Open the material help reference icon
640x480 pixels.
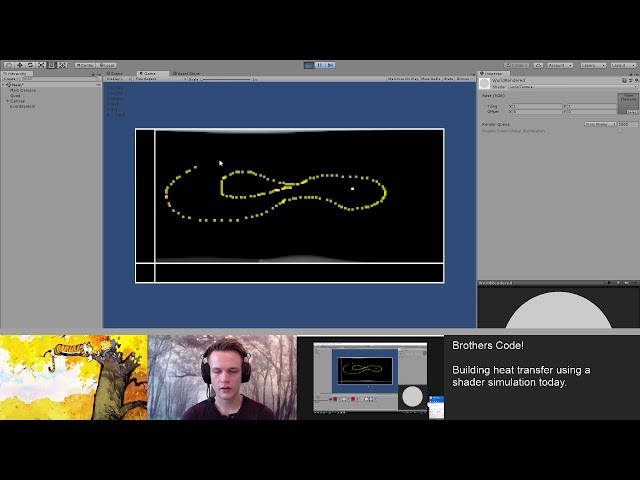[x=624, y=80]
